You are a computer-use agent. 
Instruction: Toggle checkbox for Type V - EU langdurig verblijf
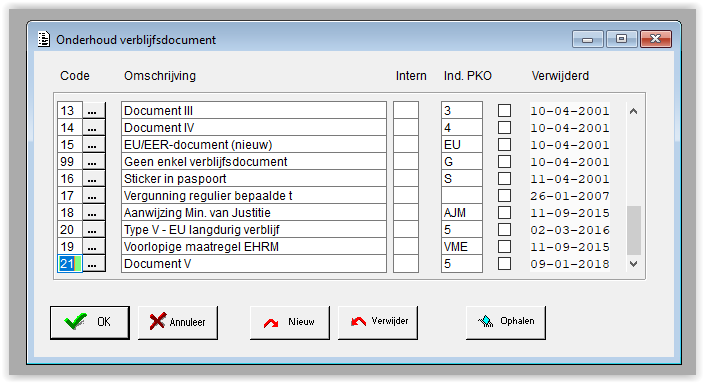click(x=504, y=230)
